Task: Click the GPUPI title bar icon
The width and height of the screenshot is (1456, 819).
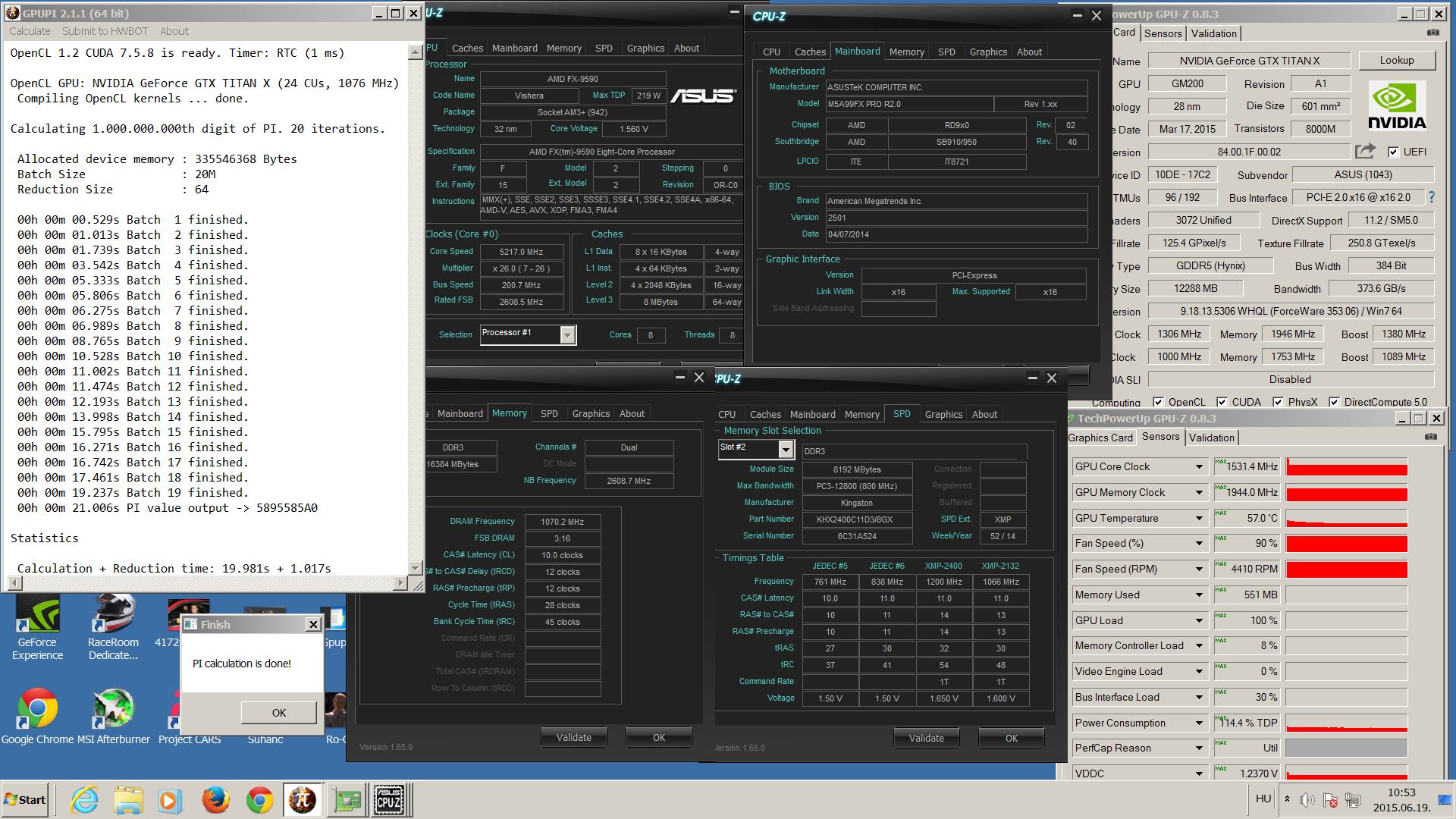Action: click(x=13, y=13)
